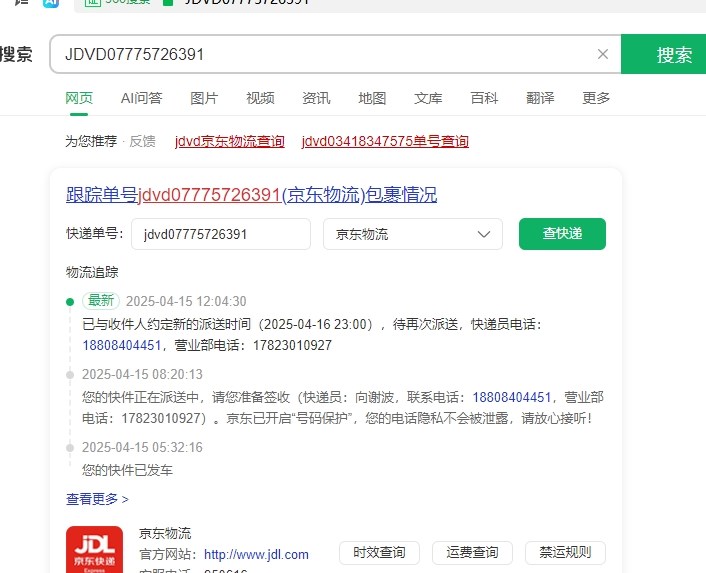Screen dimensions: 706x573
Task: Click the 物流追踪 heading
Action: tap(92, 272)
